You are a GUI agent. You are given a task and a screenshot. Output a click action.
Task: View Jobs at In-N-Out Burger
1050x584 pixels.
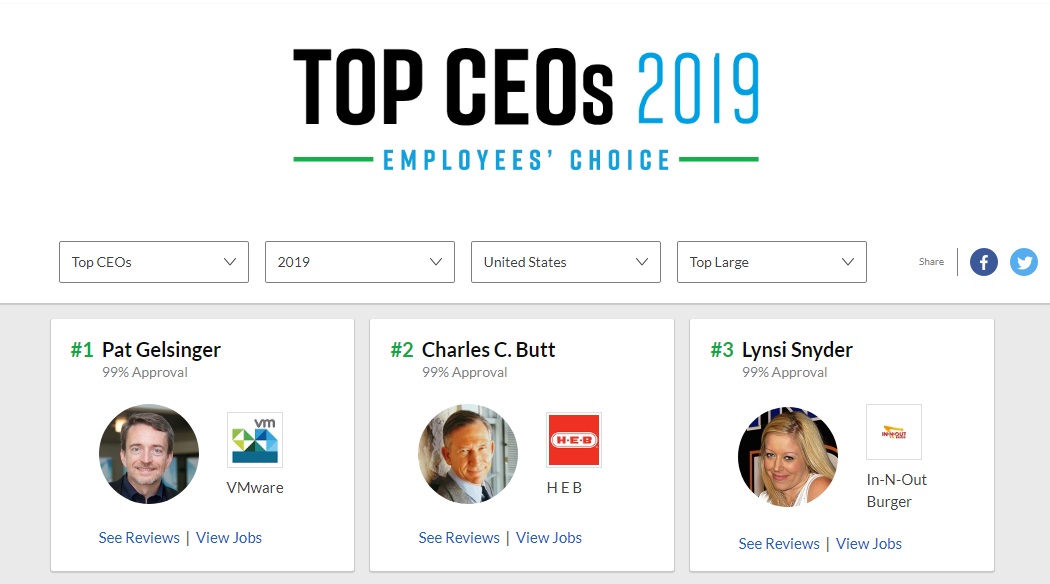click(x=869, y=544)
